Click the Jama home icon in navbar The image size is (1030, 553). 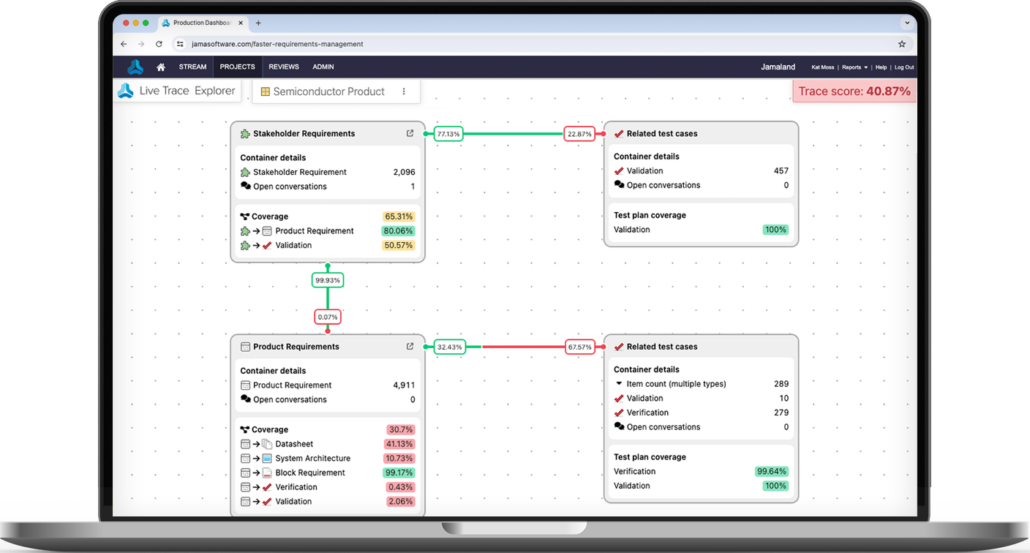click(160, 67)
